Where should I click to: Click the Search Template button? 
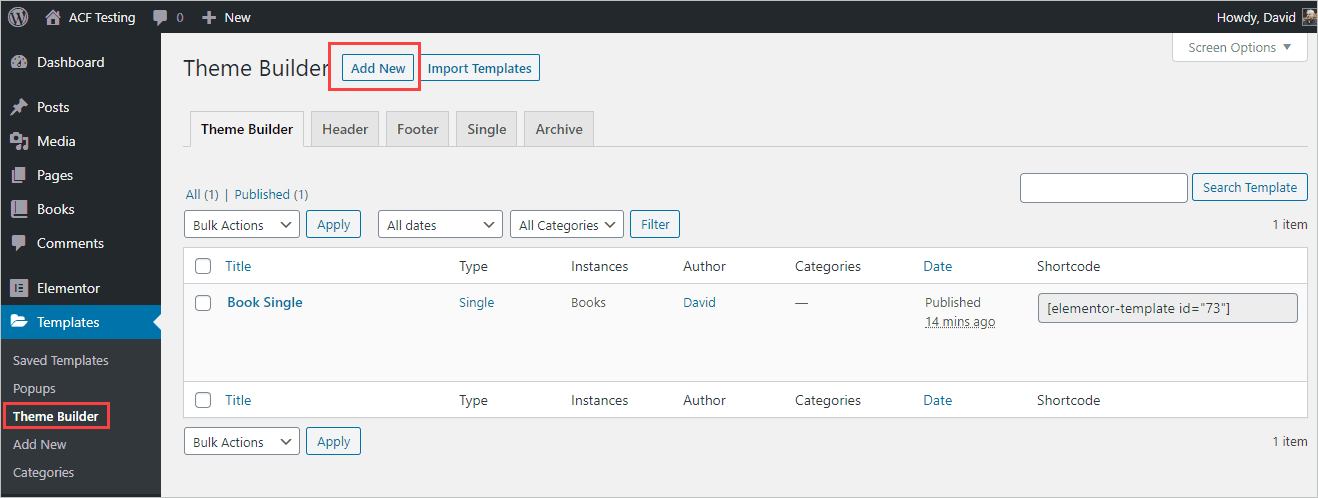[x=1250, y=187]
